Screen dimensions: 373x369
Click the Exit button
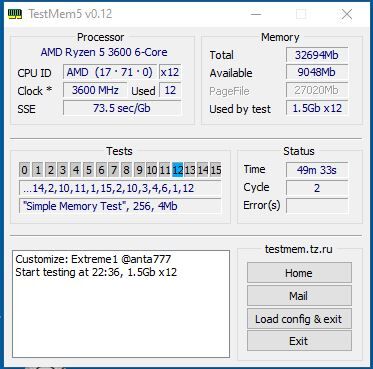(299, 341)
